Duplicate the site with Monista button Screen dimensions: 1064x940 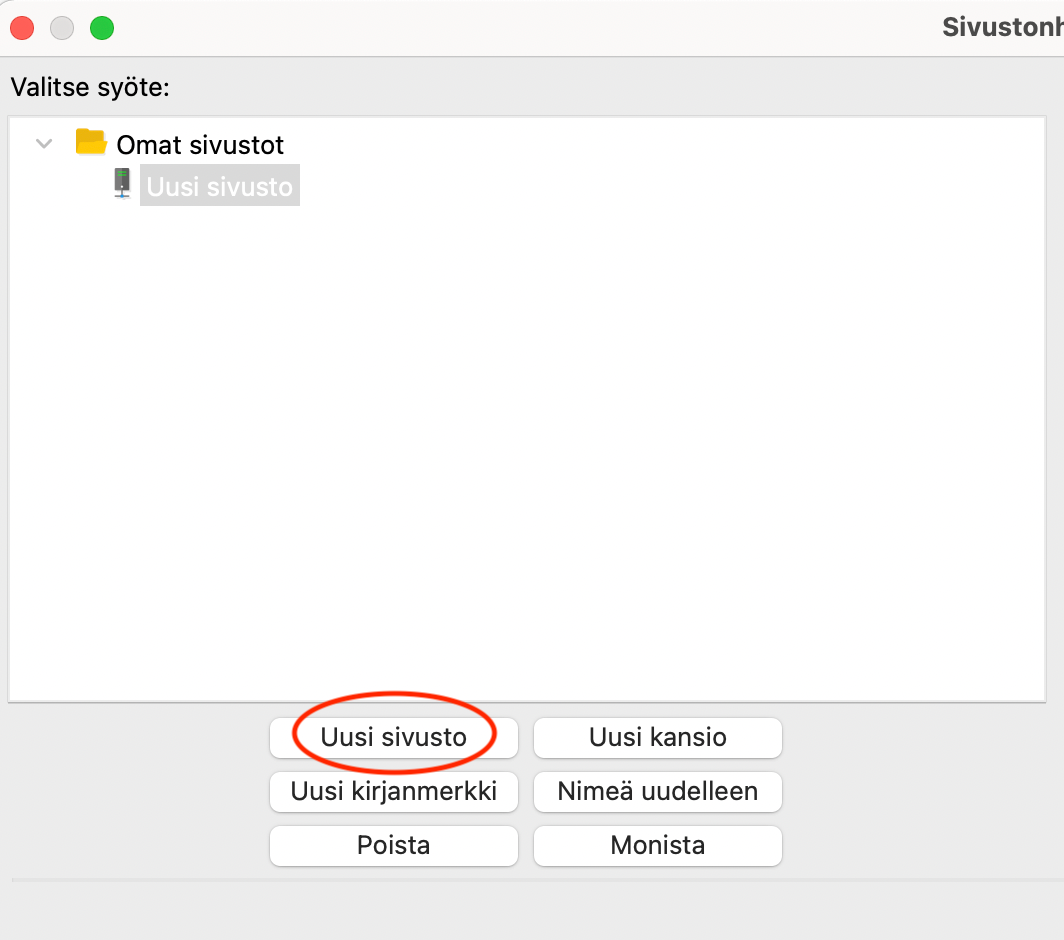tap(658, 846)
